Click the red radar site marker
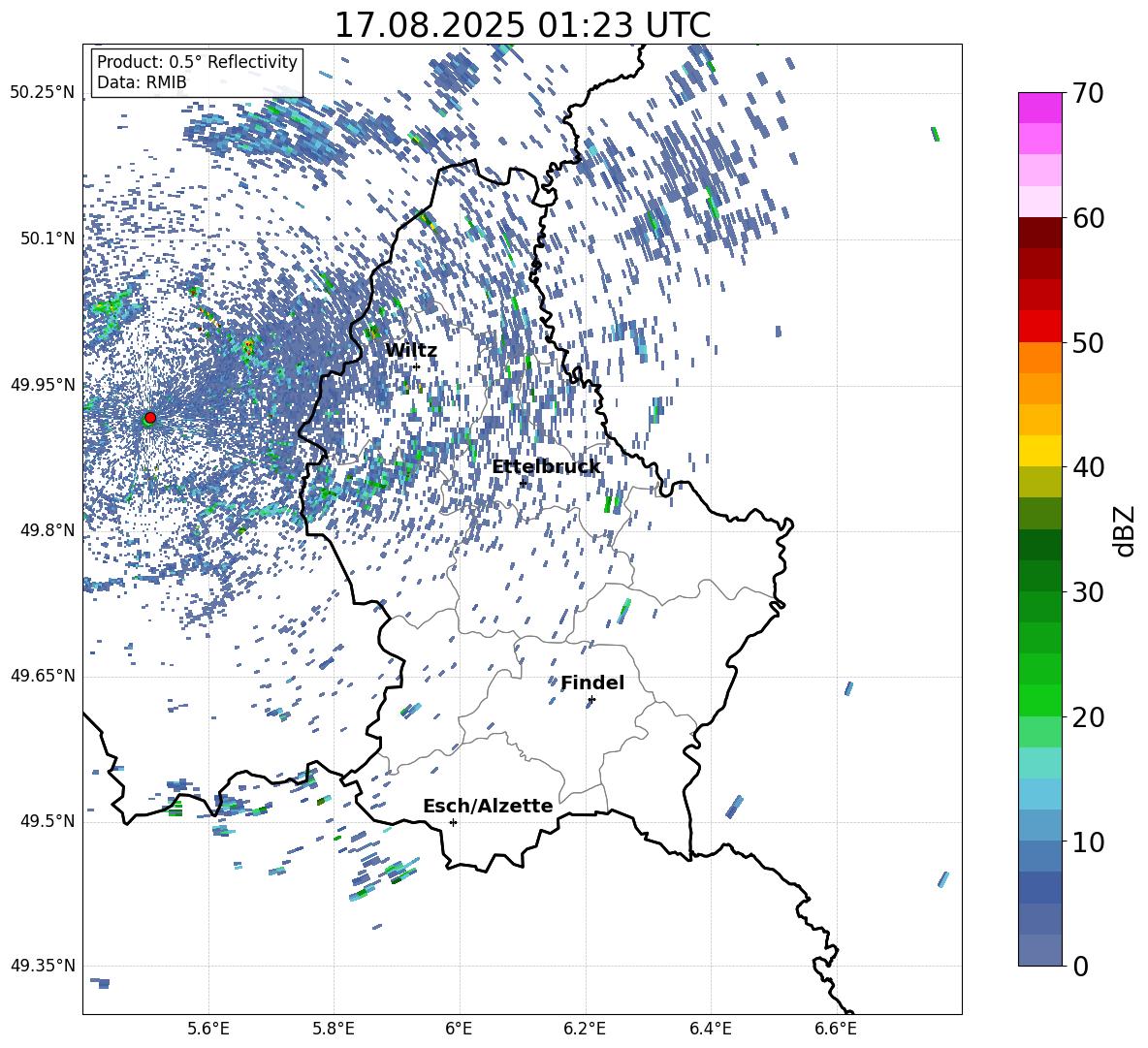 [150, 418]
